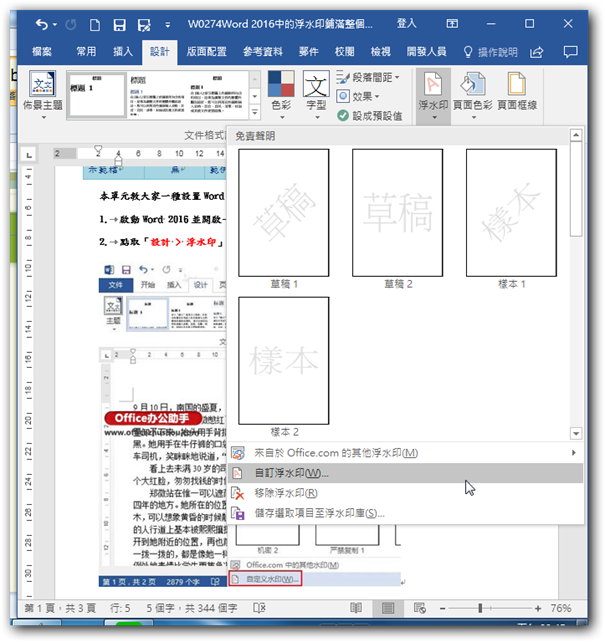The height and width of the screenshot is (642, 605).
Task: Open the 開發人員 tab
Action: point(426,52)
